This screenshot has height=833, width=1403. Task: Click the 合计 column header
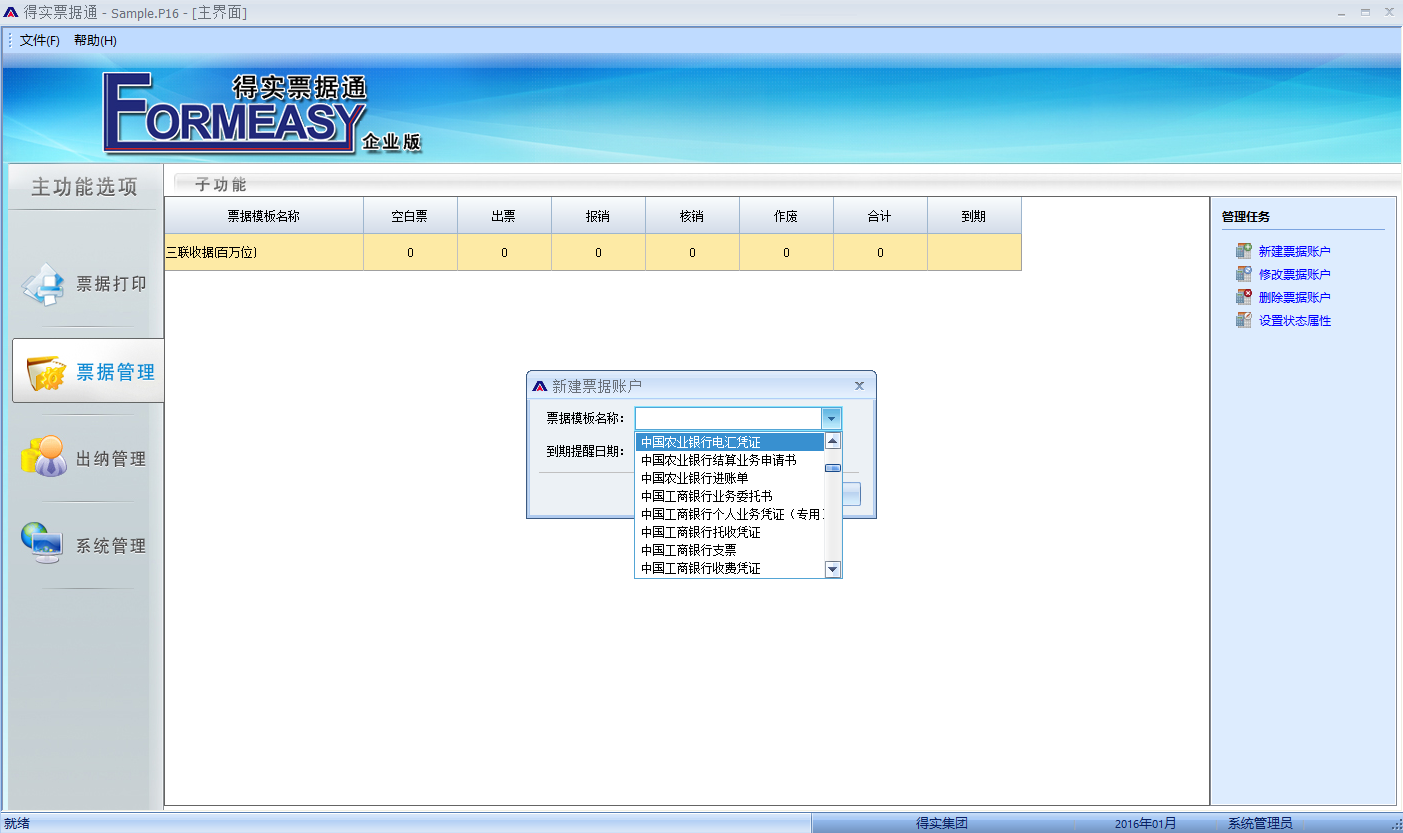pos(880,216)
